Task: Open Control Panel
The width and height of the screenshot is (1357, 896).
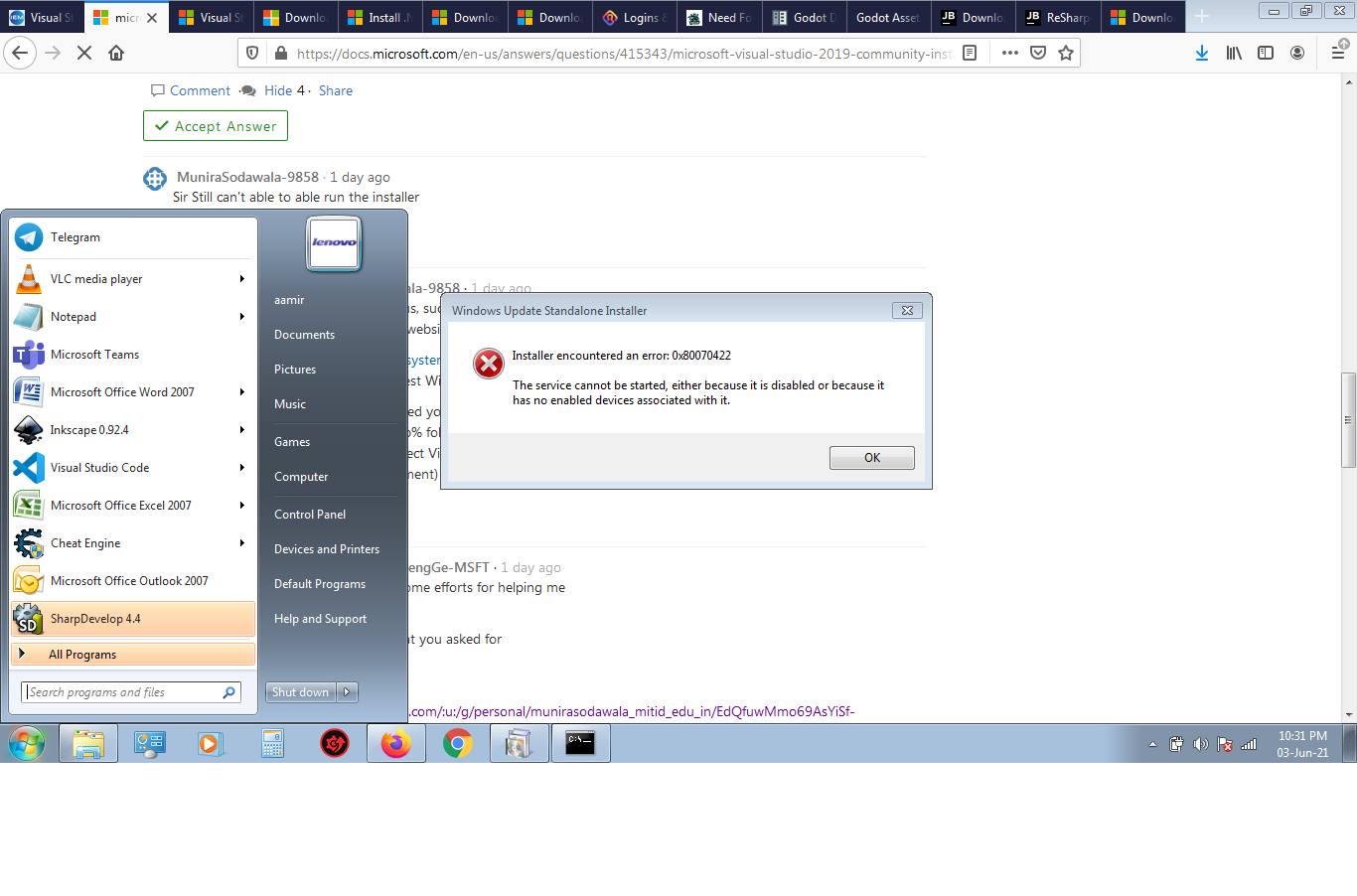Action: (x=310, y=515)
